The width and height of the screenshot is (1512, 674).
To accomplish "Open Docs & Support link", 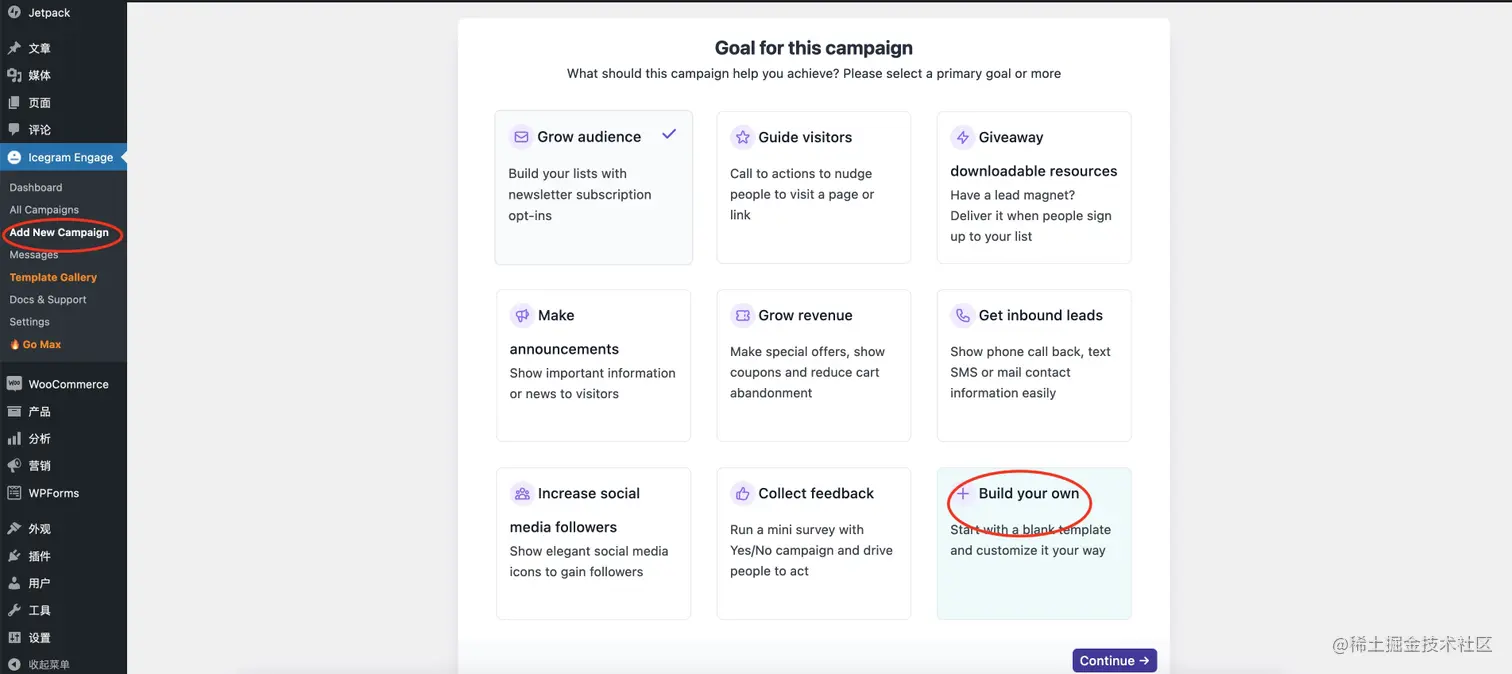I will [48, 300].
